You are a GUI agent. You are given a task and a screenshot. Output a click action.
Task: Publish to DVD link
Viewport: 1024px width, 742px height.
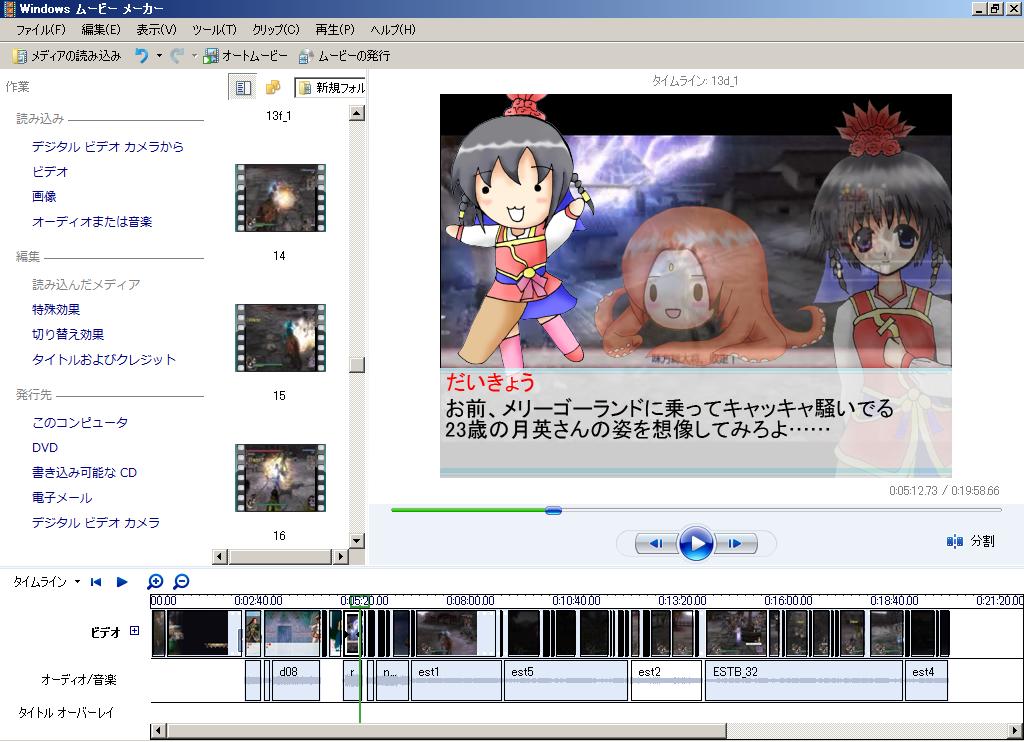pos(45,447)
